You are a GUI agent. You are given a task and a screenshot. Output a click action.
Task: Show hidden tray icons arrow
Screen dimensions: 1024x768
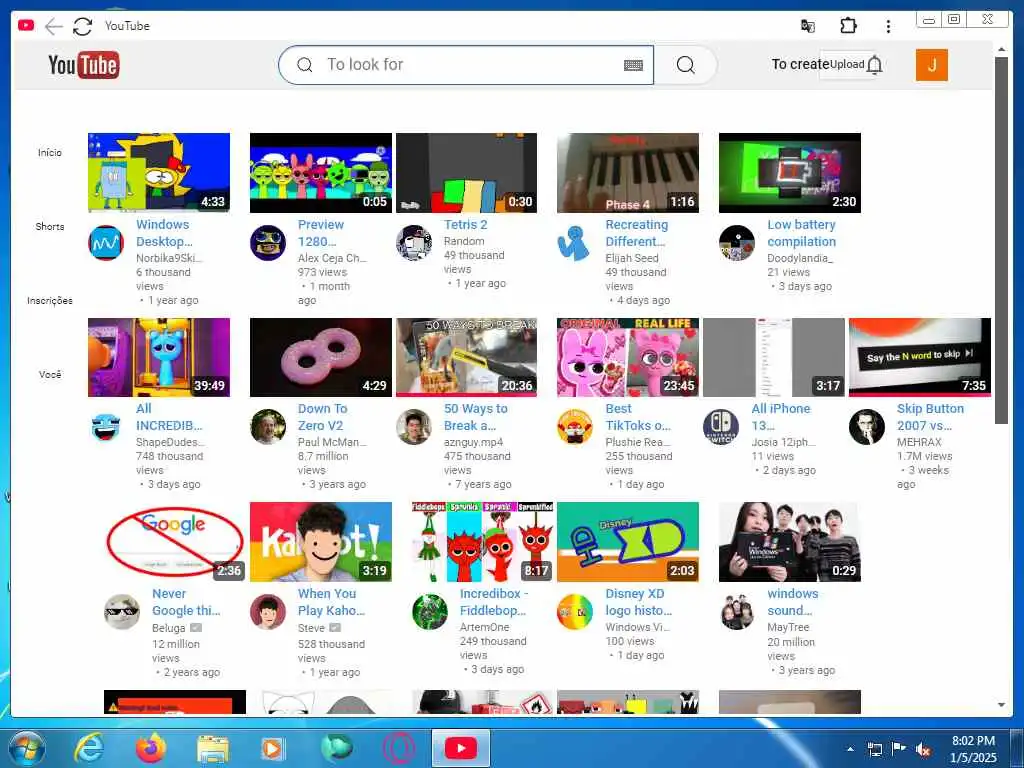[x=850, y=749]
